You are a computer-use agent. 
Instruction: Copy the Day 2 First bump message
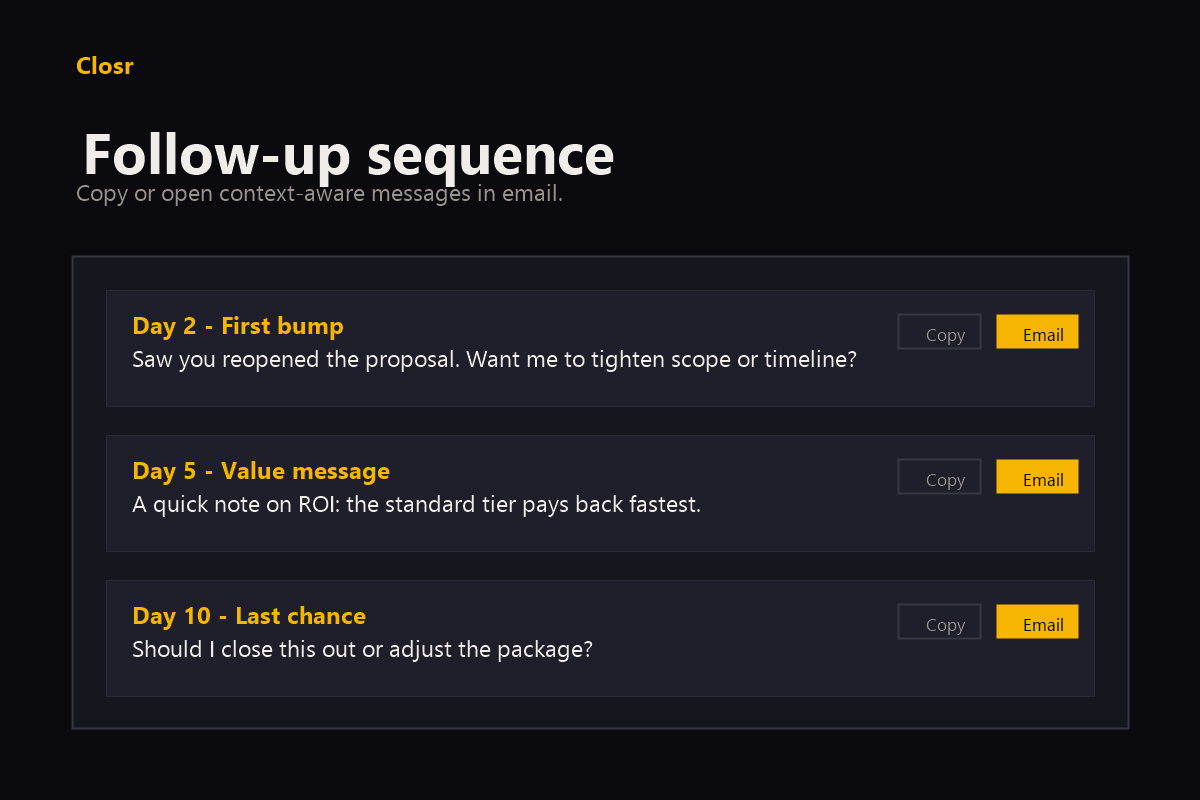click(939, 332)
